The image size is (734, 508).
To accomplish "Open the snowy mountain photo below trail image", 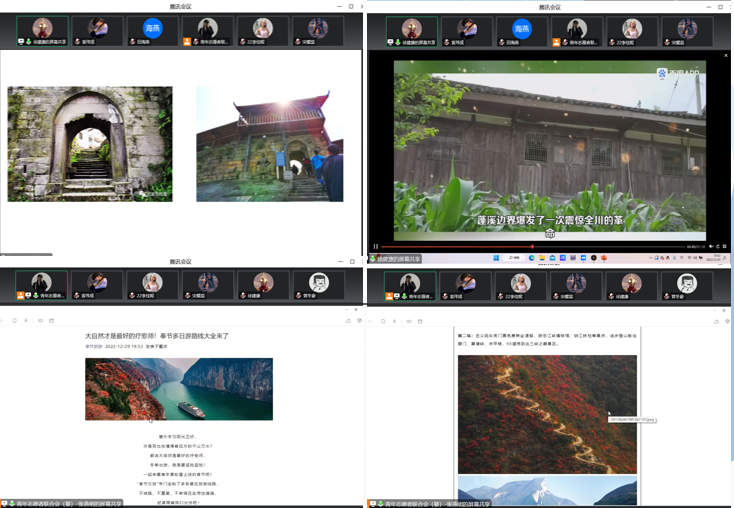I will (547, 492).
